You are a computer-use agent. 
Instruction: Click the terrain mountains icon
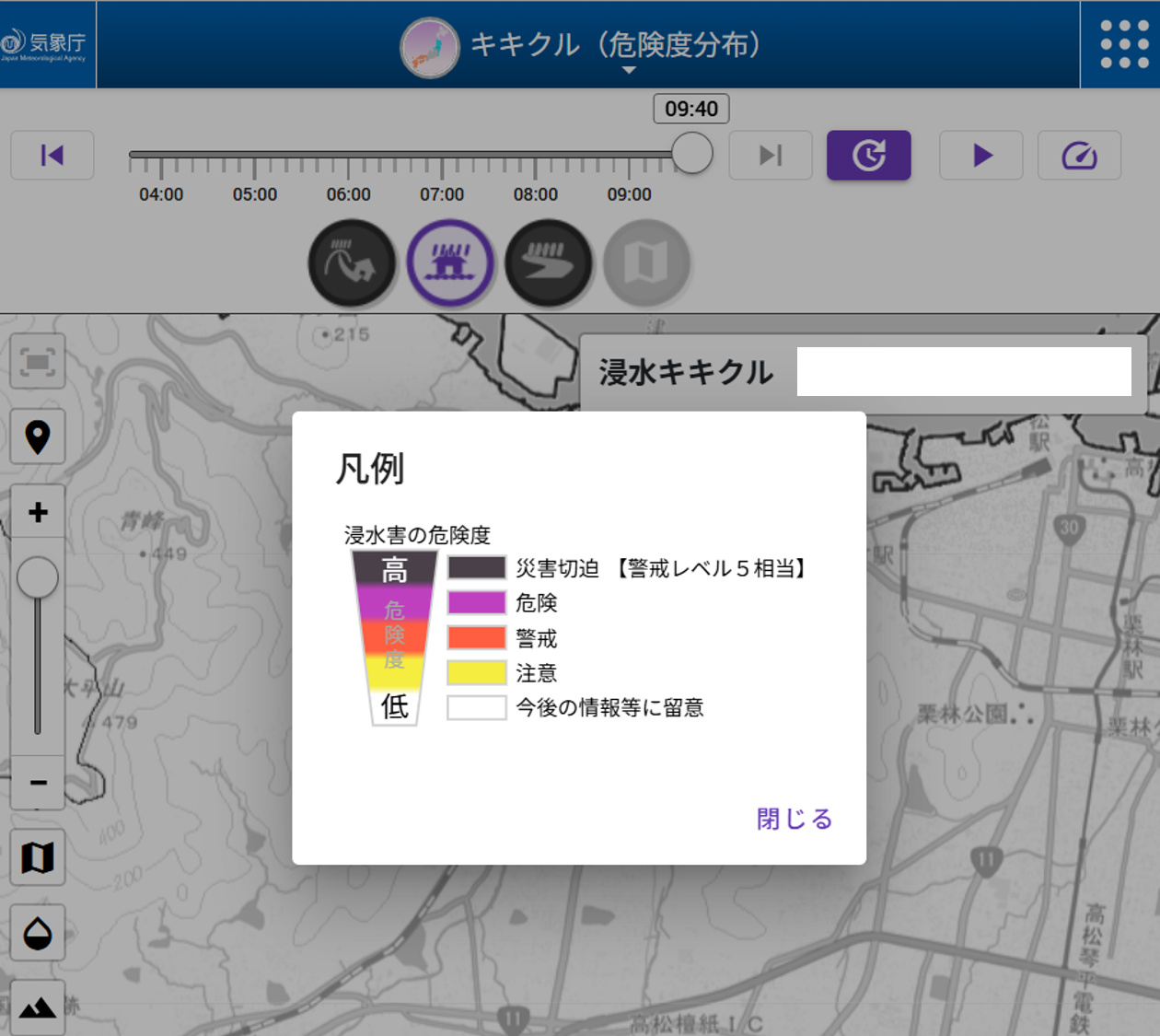38,1007
